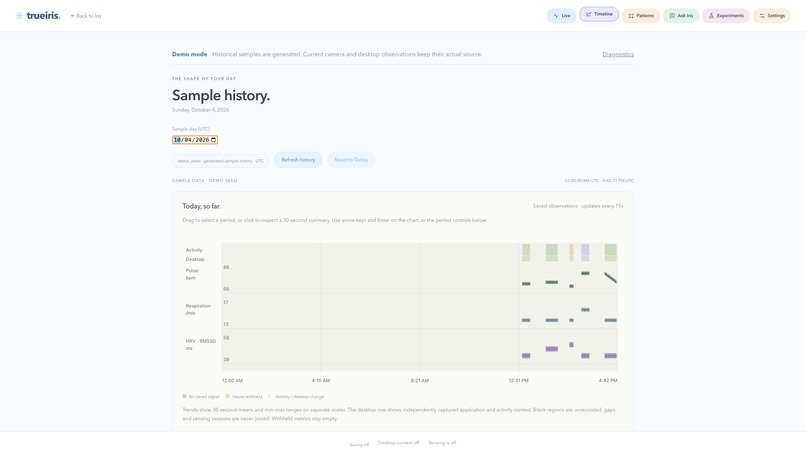Click the Saving off status
The image size is (806, 453).
(359, 445)
